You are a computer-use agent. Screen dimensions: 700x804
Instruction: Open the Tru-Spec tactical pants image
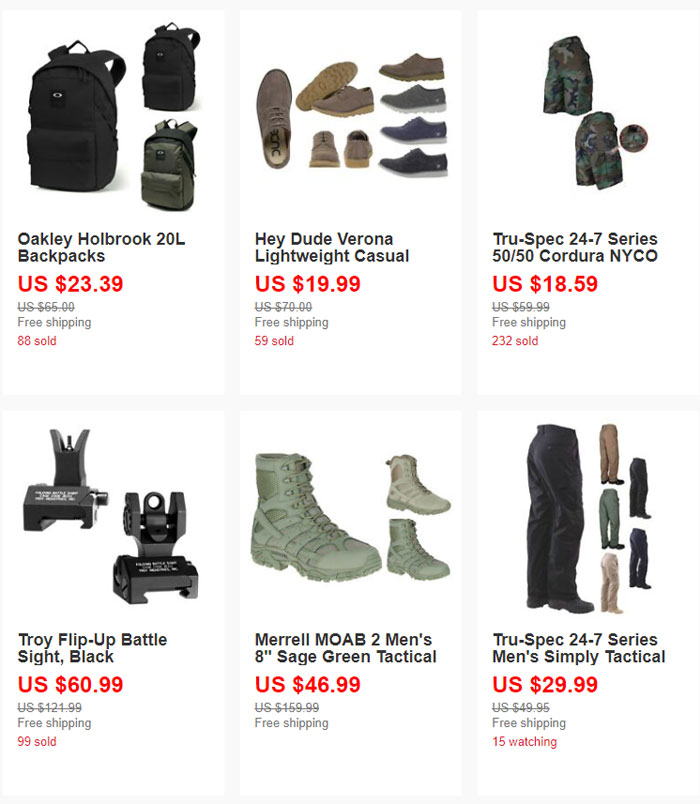click(x=589, y=518)
